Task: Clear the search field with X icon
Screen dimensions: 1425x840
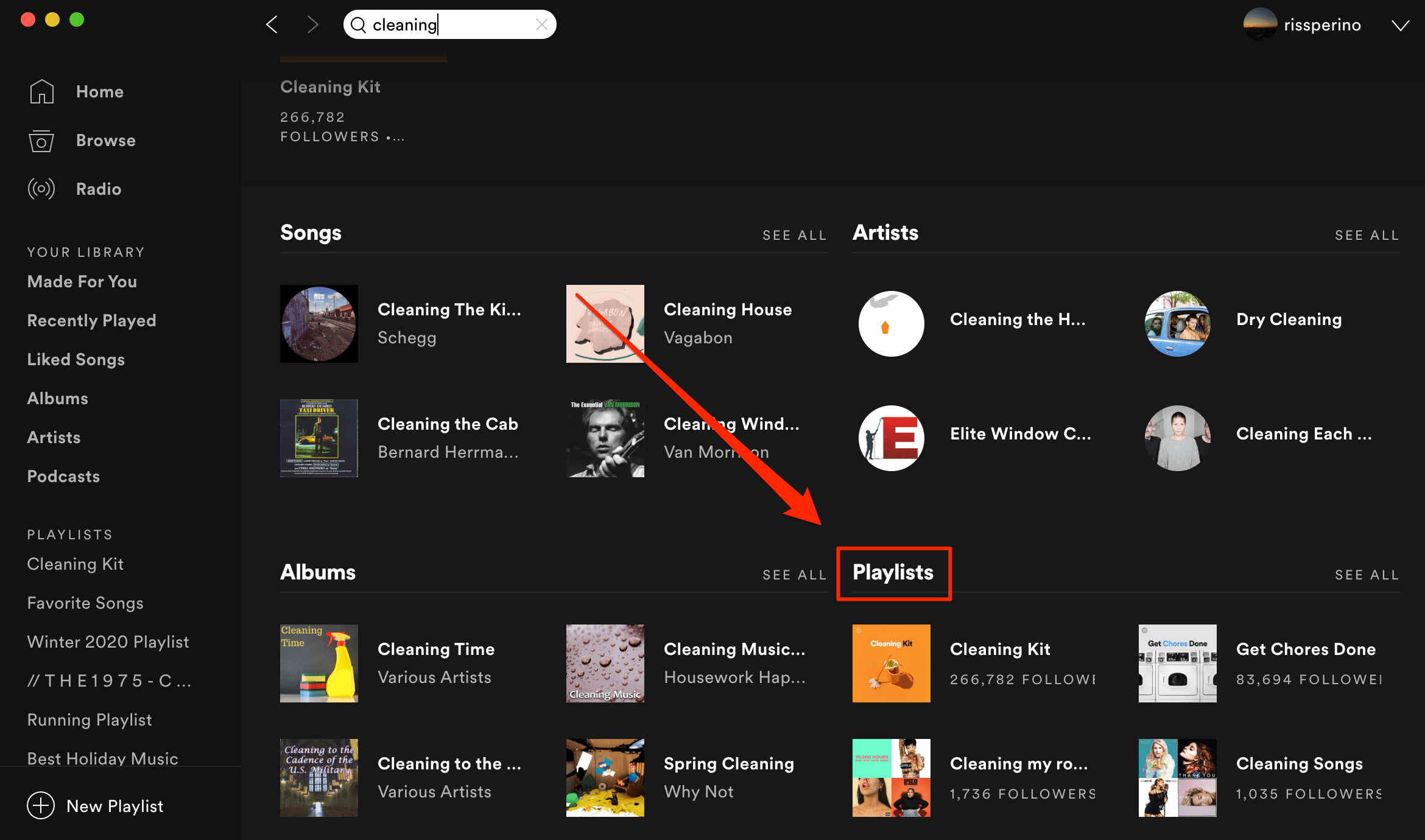Action: pyautogui.click(x=541, y=24)
